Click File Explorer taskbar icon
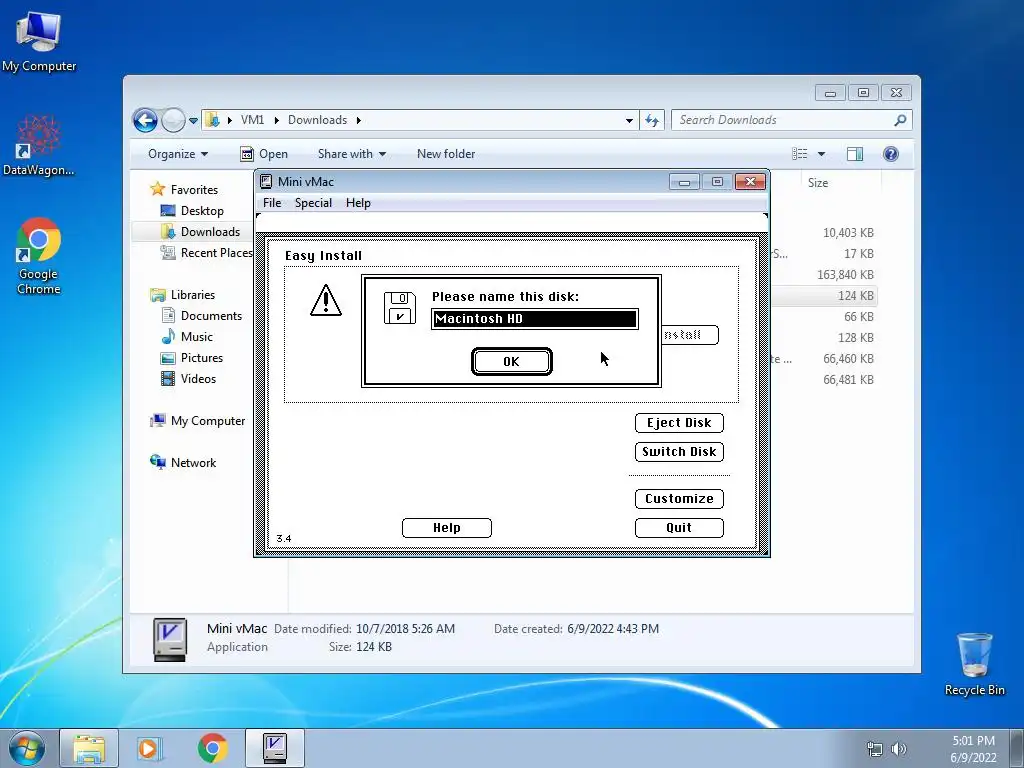This screenshot has width=1024, height=768. 89,748
